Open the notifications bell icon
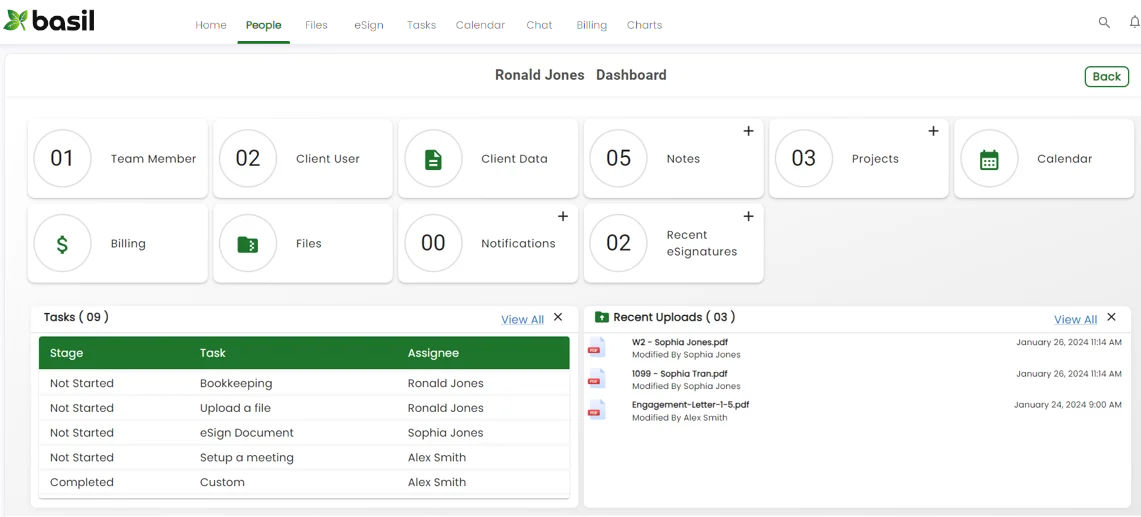 (1134, 22)
